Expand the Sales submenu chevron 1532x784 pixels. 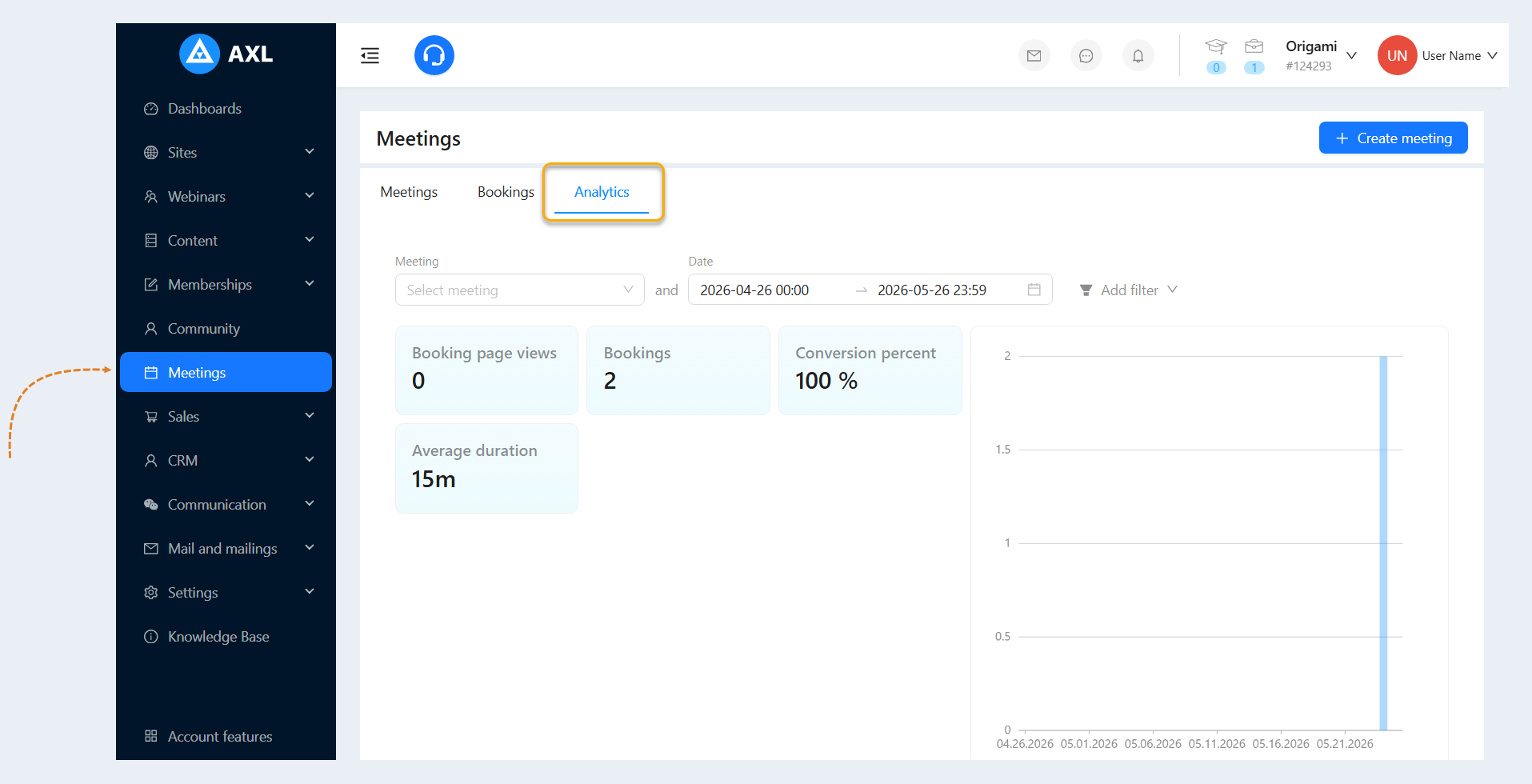pyautogui.click(x=310, y=415)
